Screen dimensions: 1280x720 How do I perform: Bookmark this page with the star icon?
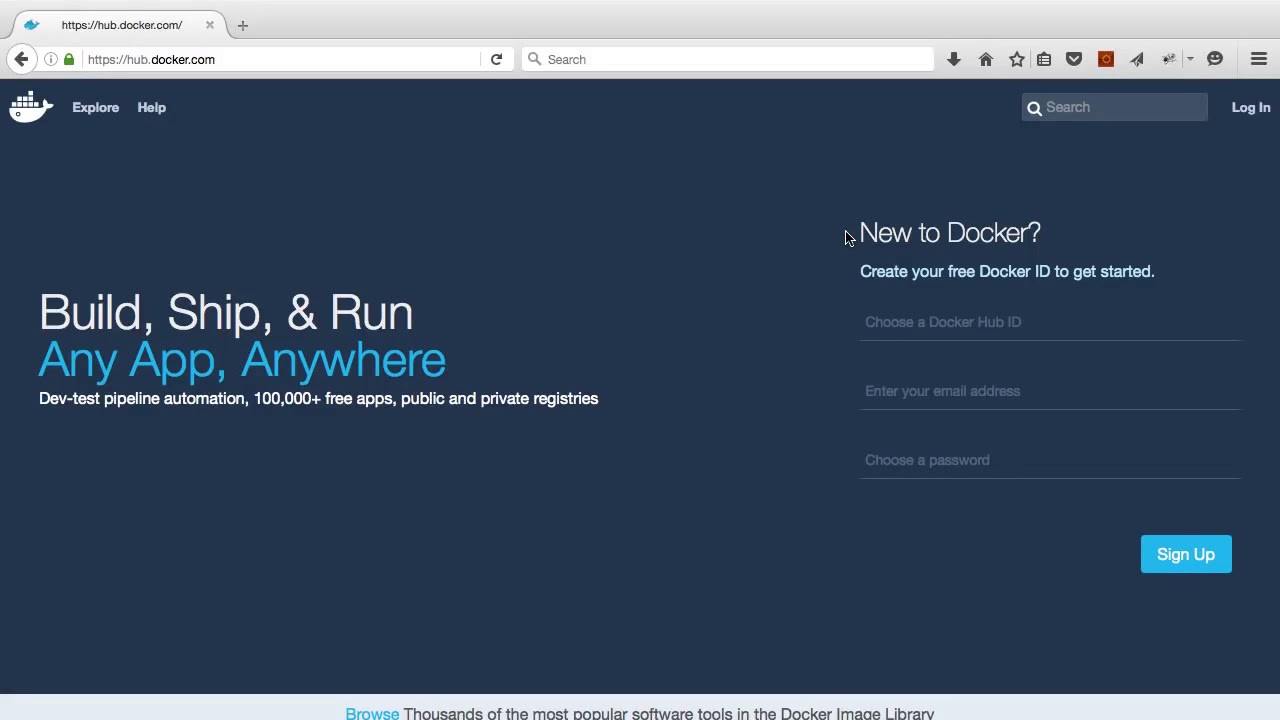point(1017,59)
